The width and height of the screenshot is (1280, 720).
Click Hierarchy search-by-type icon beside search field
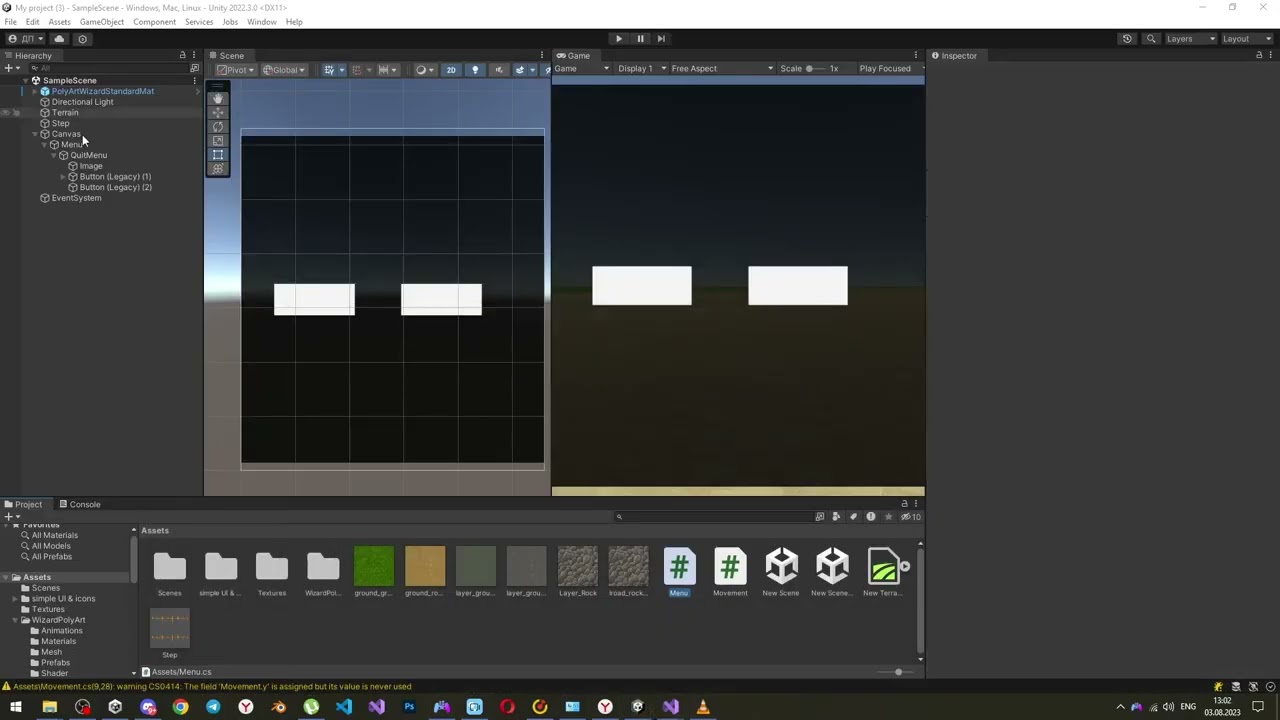point(194,68)
